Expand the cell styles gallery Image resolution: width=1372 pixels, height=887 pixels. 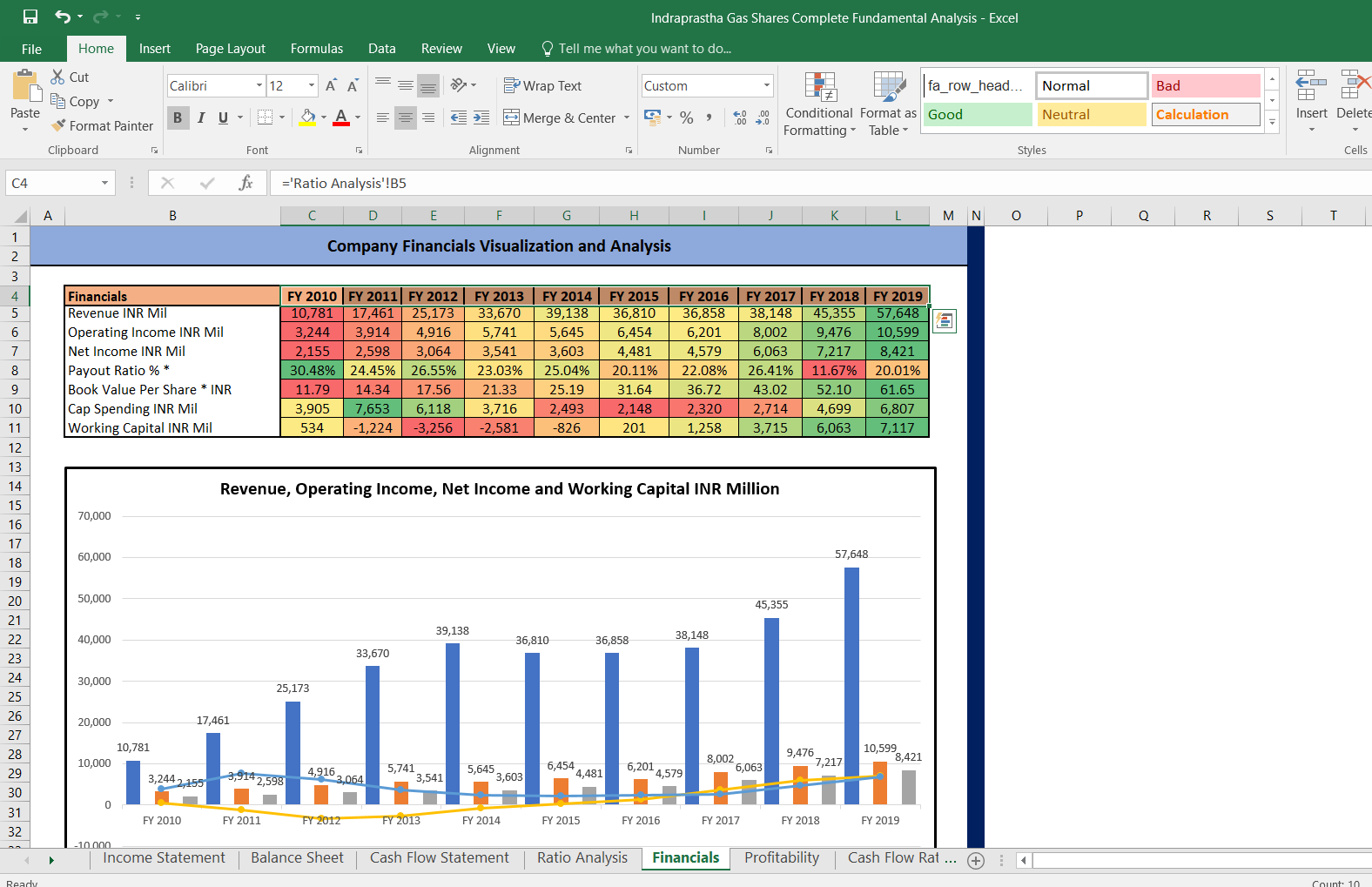[x=1273, y=123]
